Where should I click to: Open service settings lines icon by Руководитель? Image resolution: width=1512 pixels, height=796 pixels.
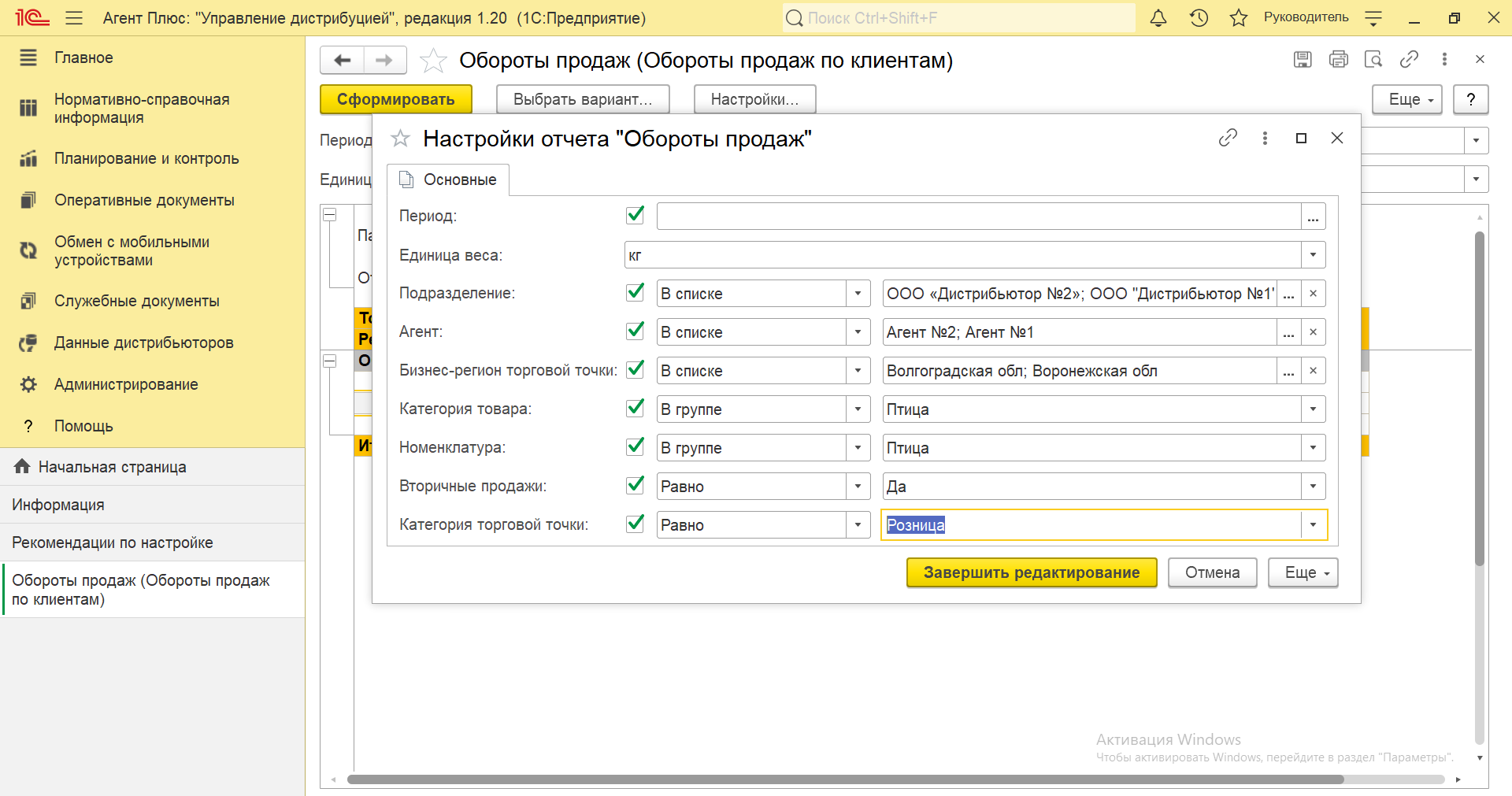click(x=1373, y=17)
